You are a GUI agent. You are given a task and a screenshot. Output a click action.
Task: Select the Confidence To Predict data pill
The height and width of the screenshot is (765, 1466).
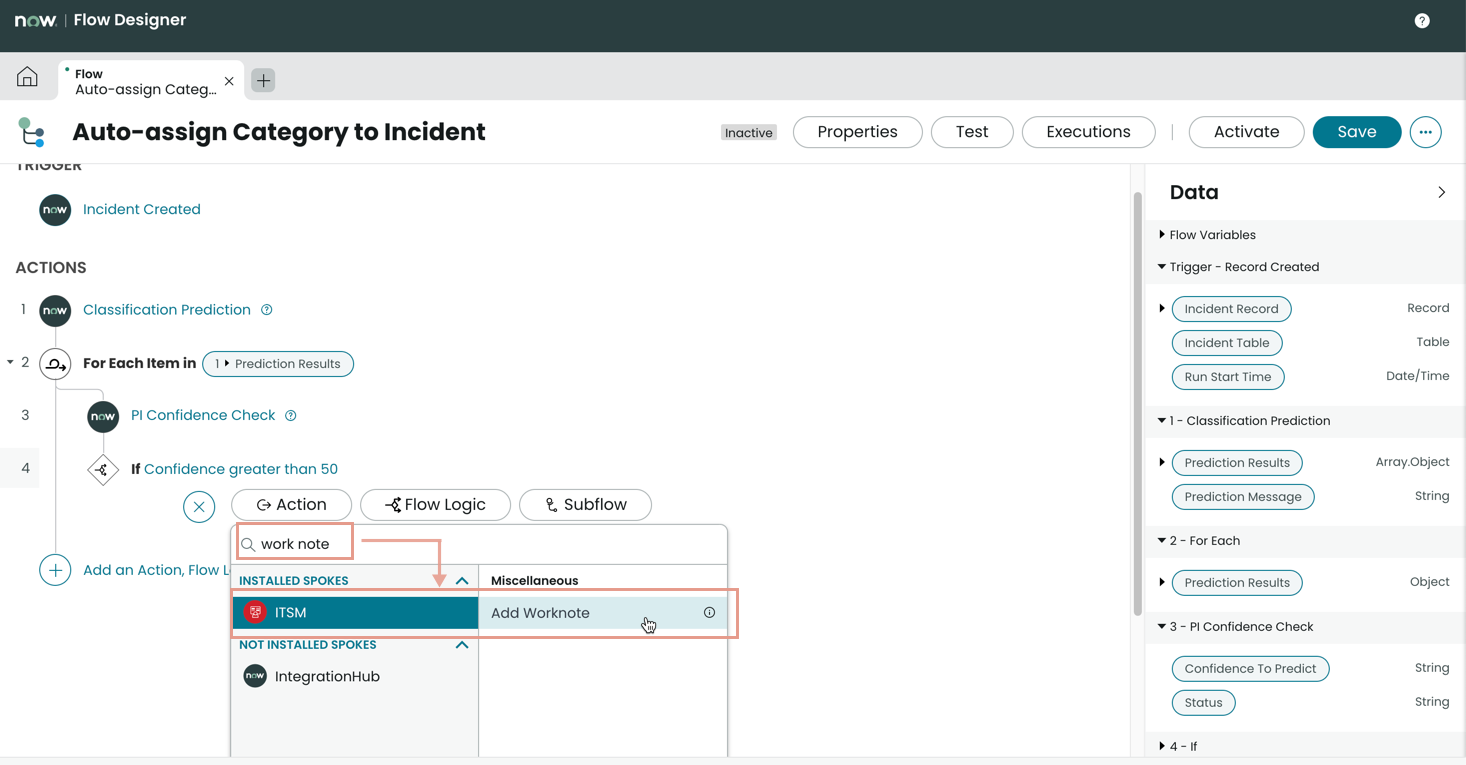[1250, 669]
